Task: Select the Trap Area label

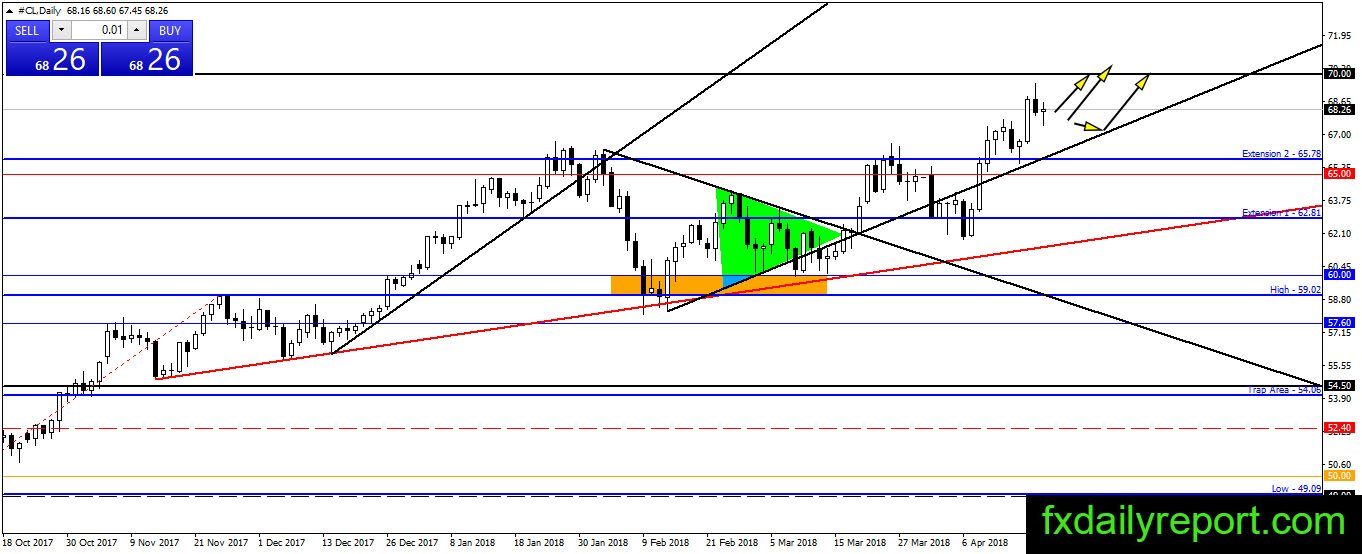Action: point(1285,390)
